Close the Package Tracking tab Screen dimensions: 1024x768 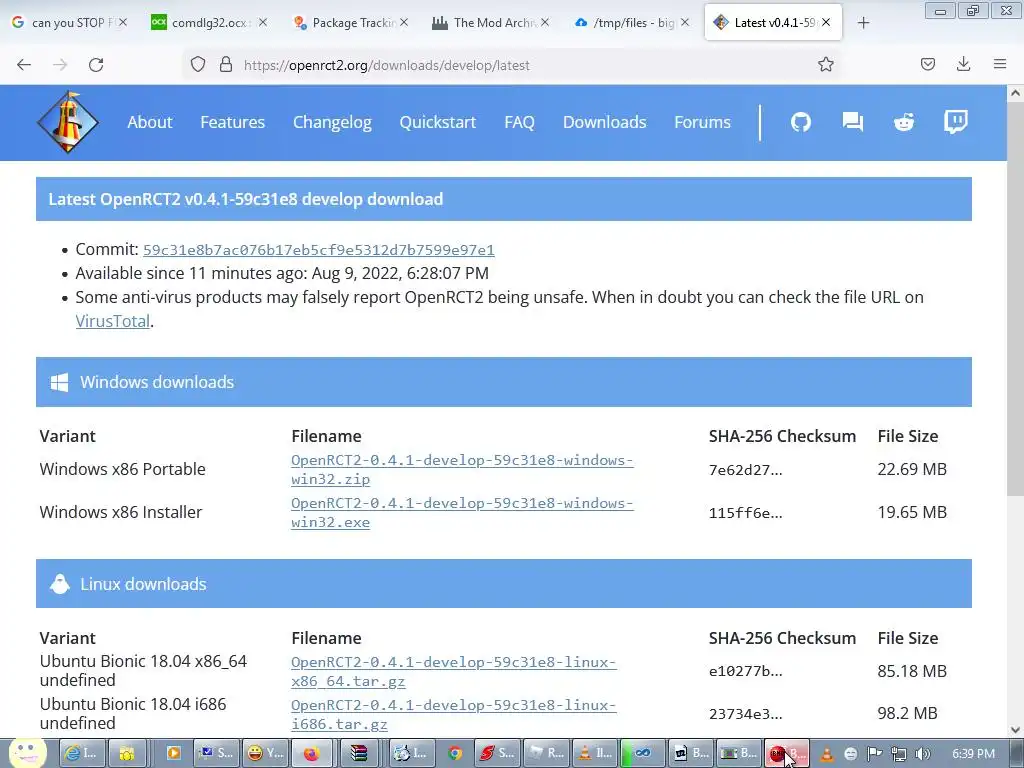pos(404,22)
